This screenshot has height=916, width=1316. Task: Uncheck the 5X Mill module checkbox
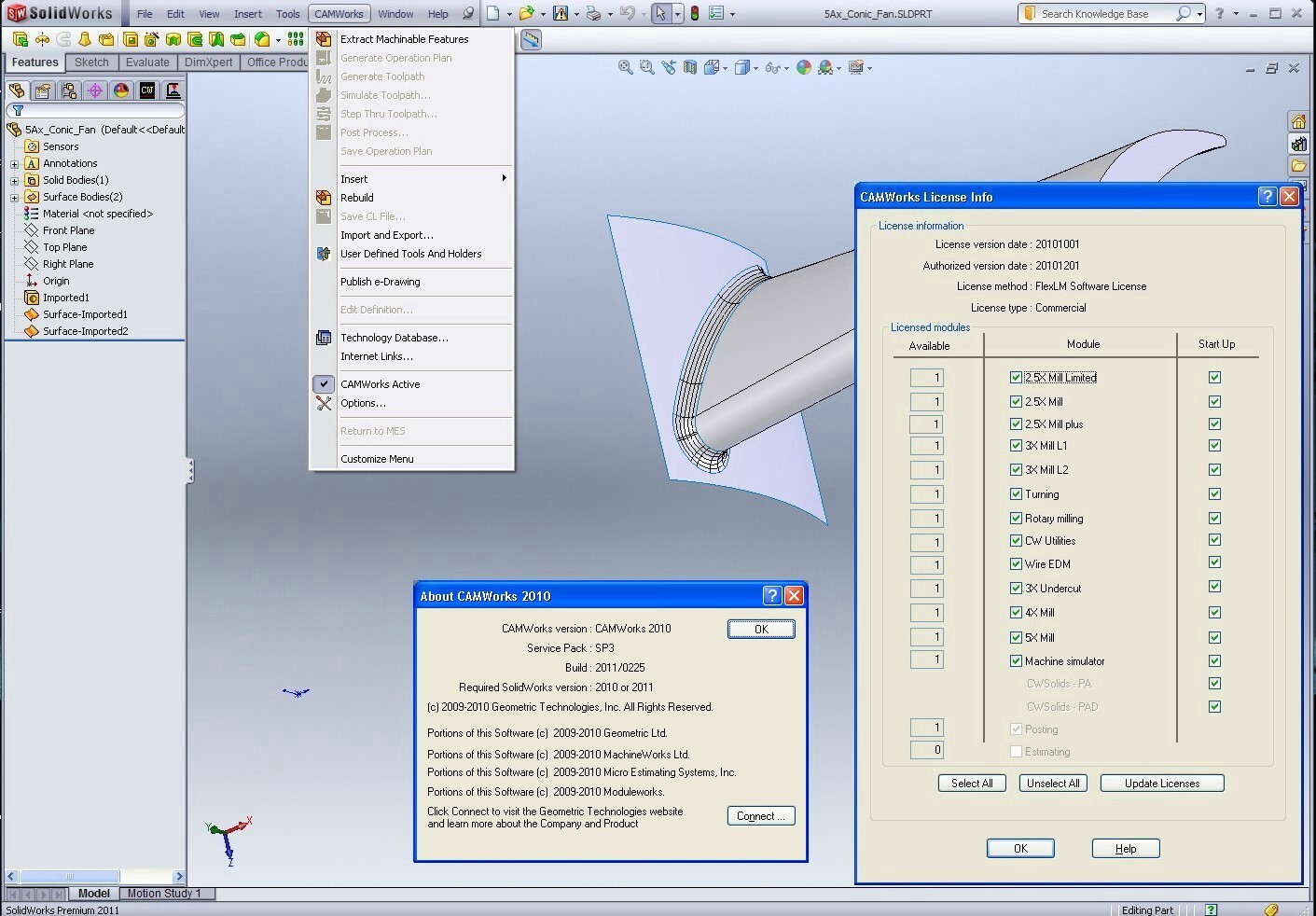tap(1016, 638)
